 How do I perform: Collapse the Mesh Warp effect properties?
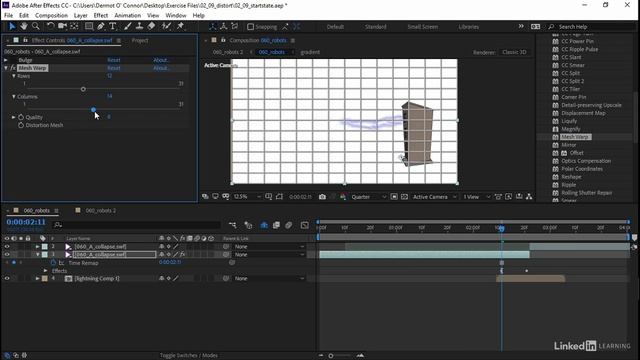[6, 68]
